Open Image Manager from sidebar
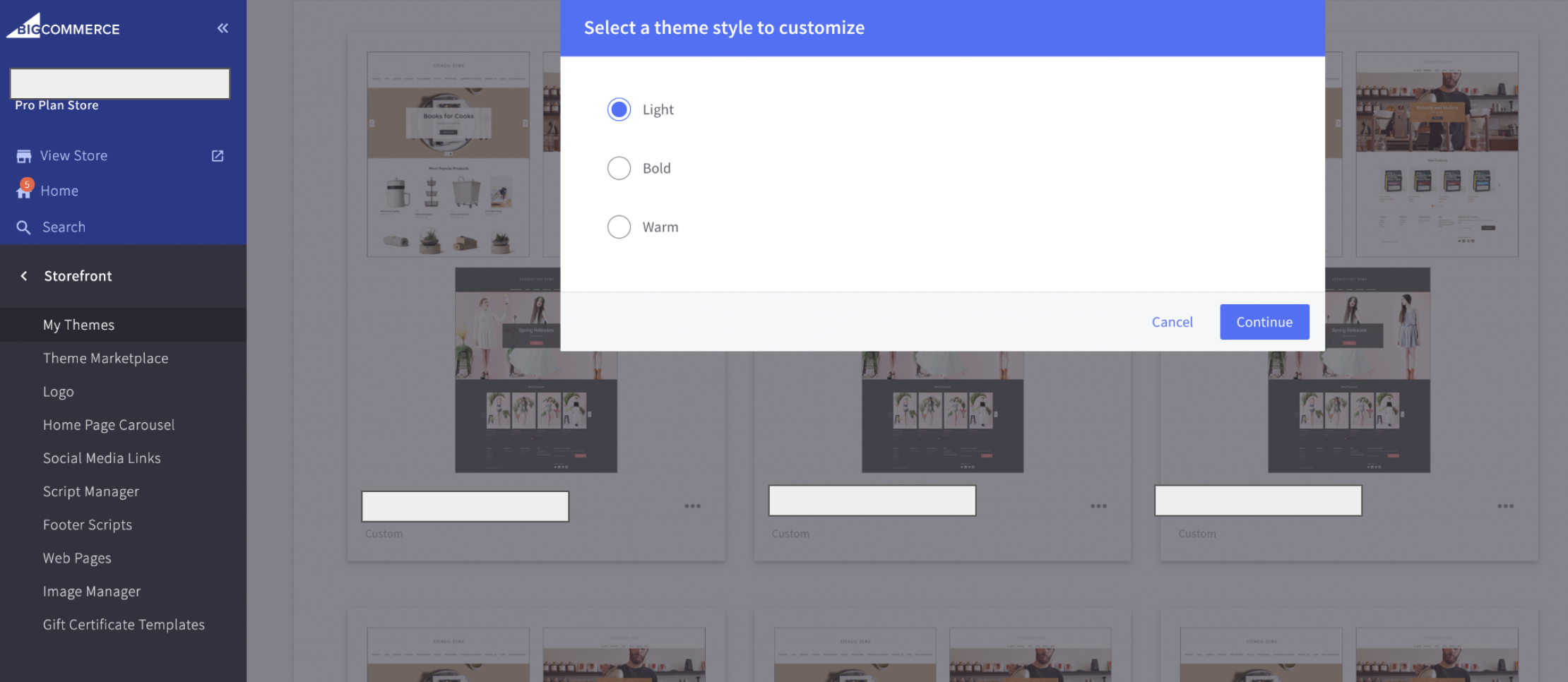 (x=91, y=591)
